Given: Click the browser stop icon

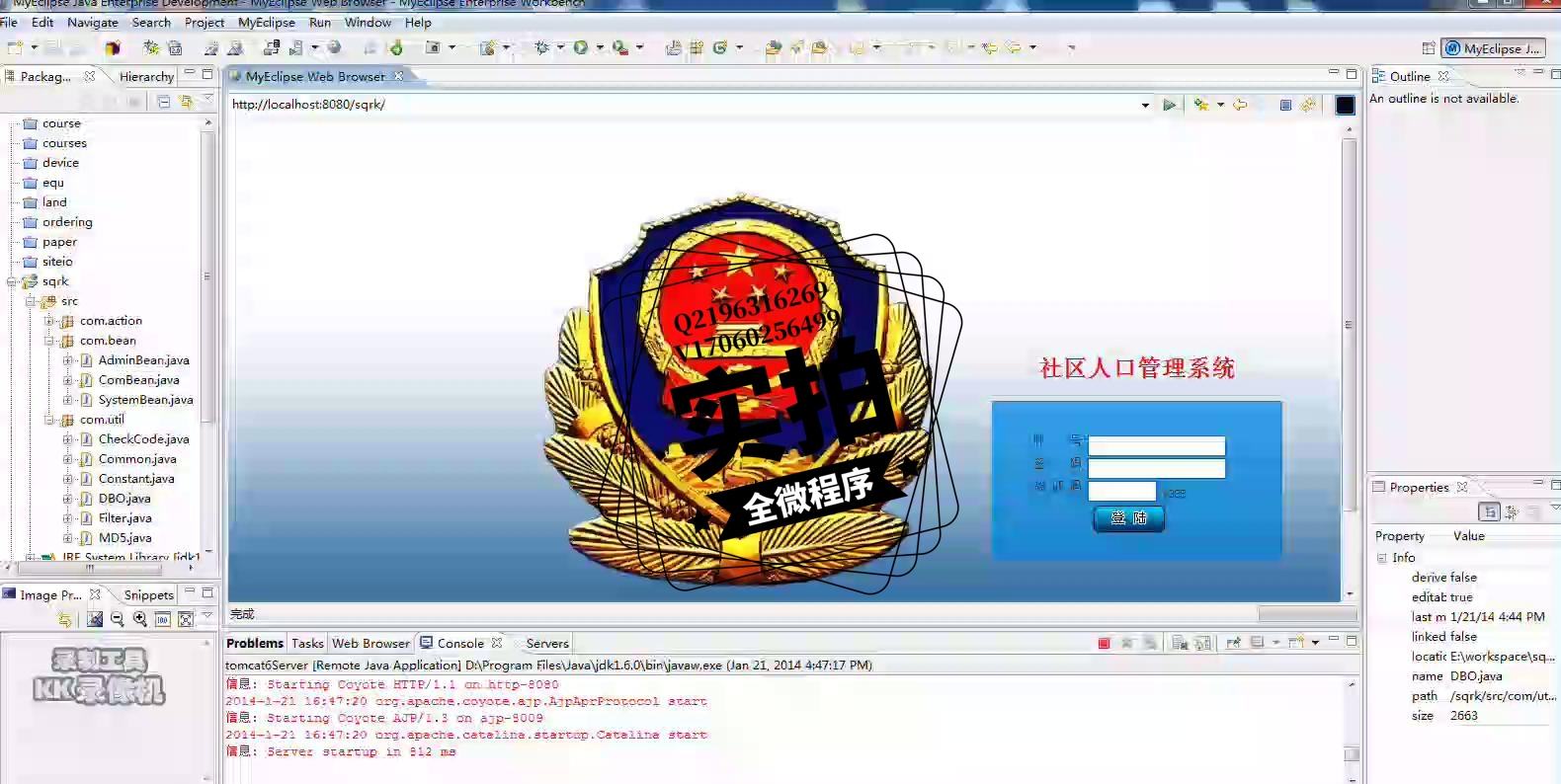Looking at the screenshot, I should pyautogui.click(x=1285, y=105).
